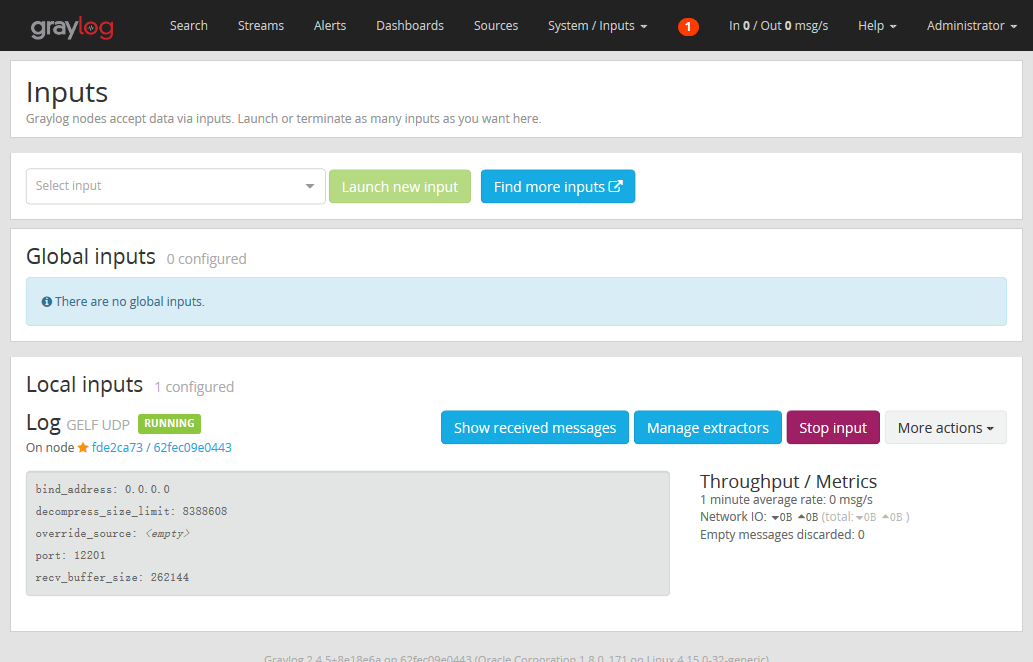Open the Select input combo box

175,186
